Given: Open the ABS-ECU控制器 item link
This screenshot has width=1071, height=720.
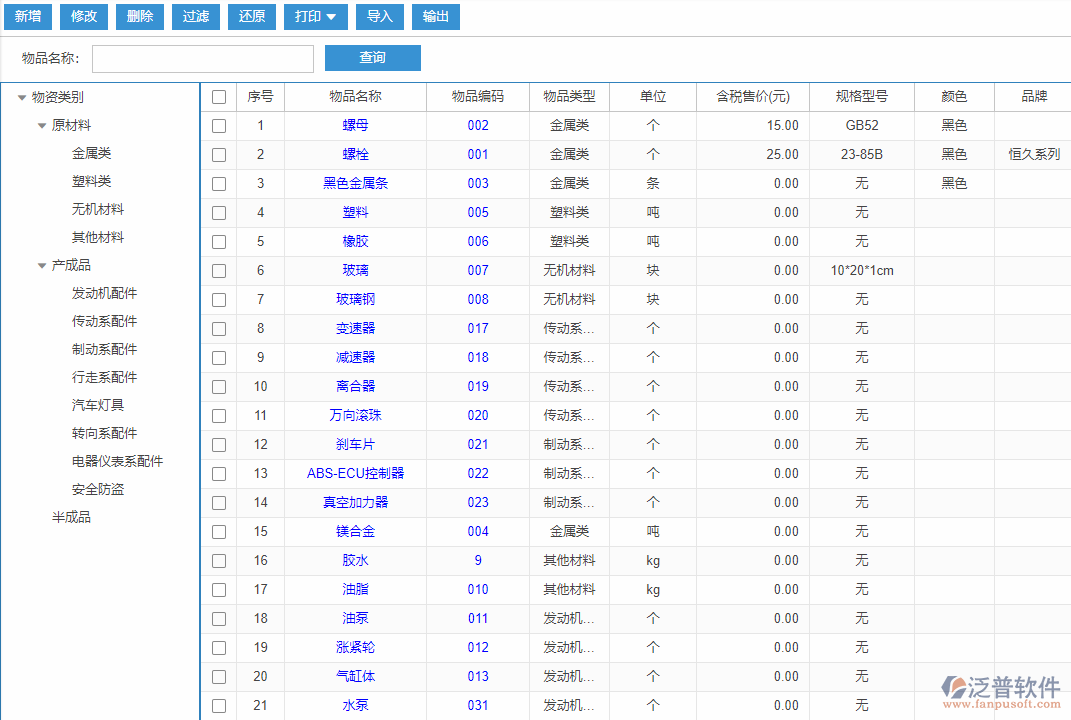Looking at the screenshot, I should [x=355, y=474].
